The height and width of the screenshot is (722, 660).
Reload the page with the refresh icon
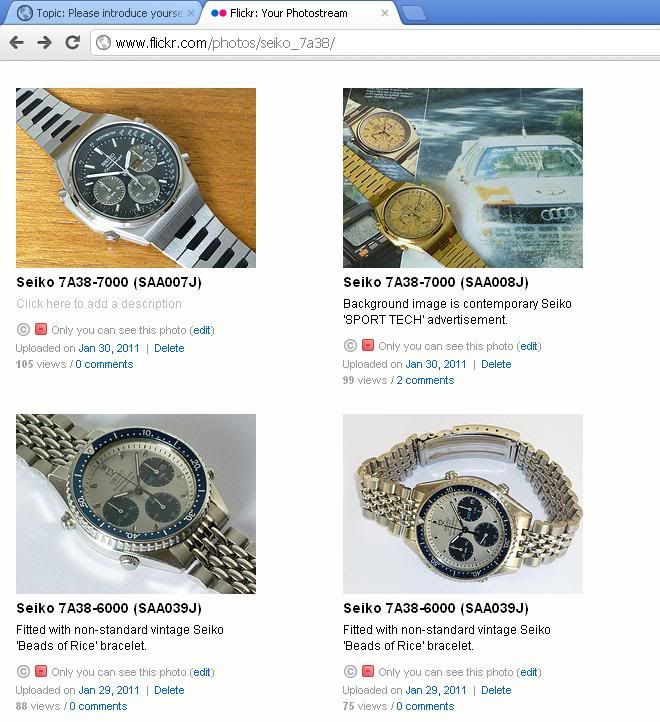73,42
